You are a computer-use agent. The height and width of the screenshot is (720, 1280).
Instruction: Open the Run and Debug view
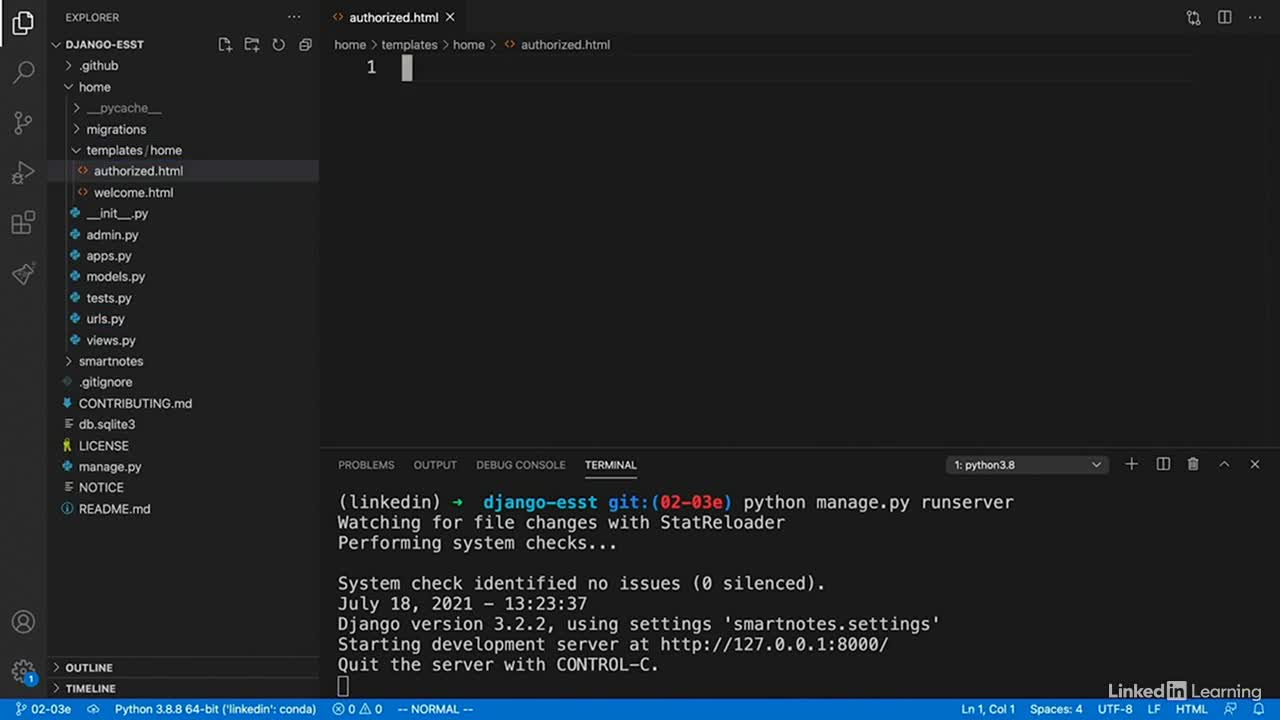(x=23, y=173)
